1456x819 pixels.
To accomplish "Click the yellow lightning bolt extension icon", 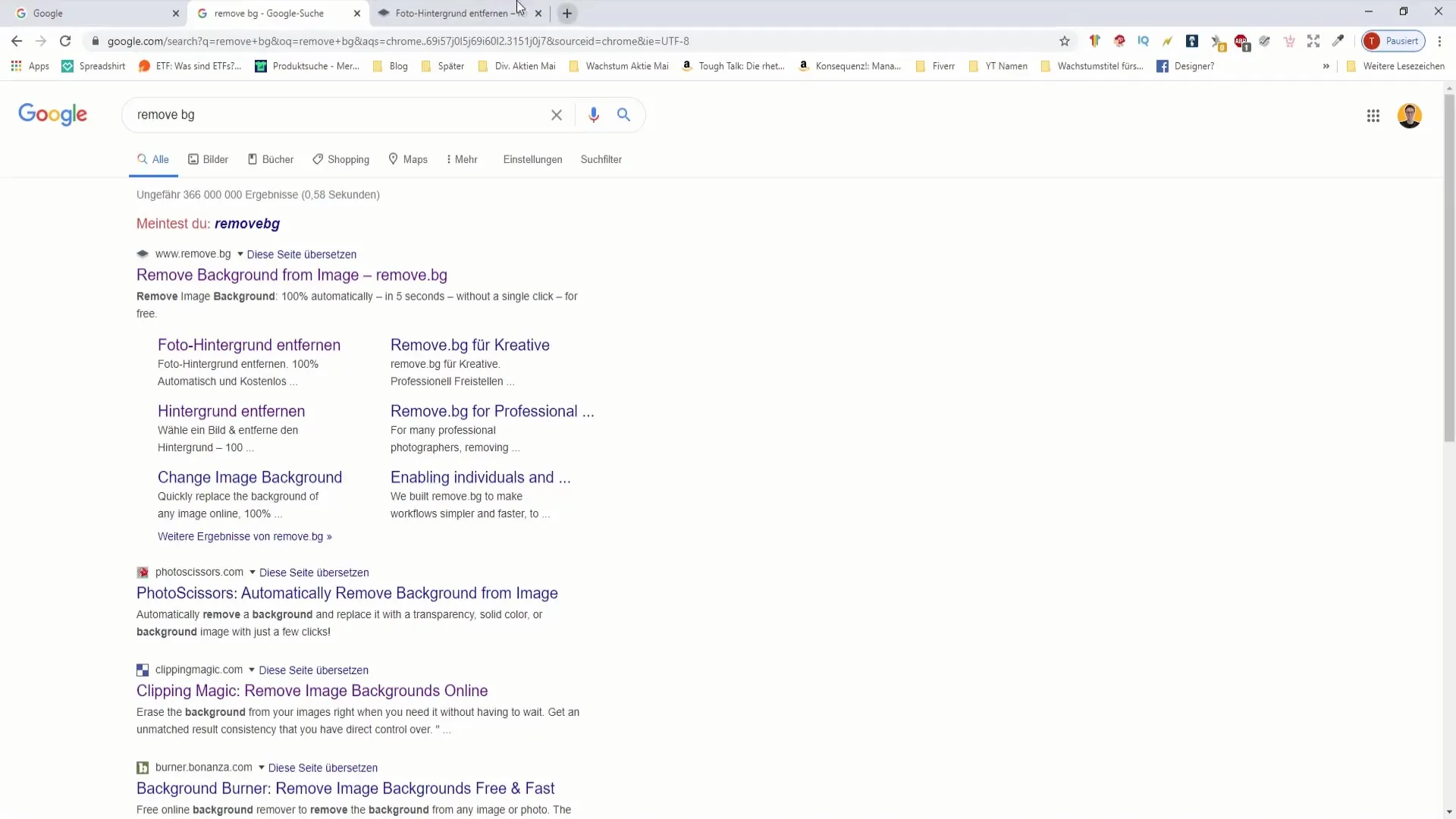I will 1167,41.
